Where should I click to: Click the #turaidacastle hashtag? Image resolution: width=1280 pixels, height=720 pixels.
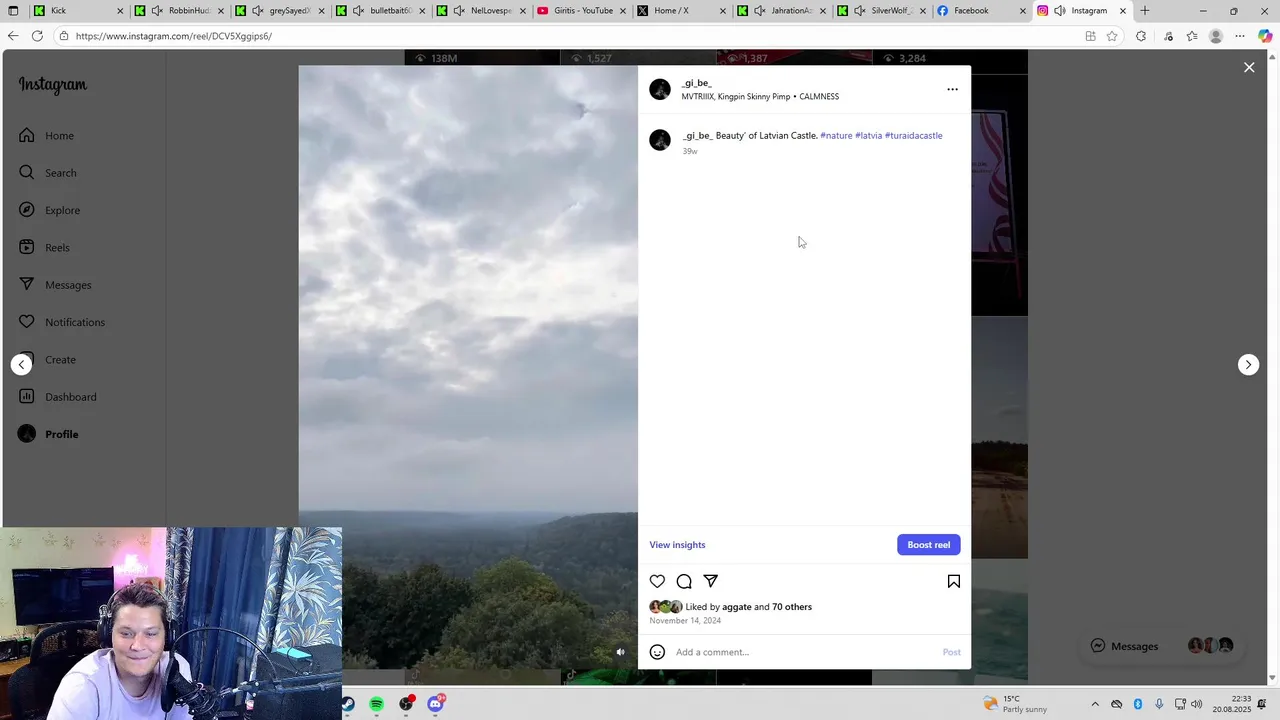pyautogui.click(x=913, y=135)
